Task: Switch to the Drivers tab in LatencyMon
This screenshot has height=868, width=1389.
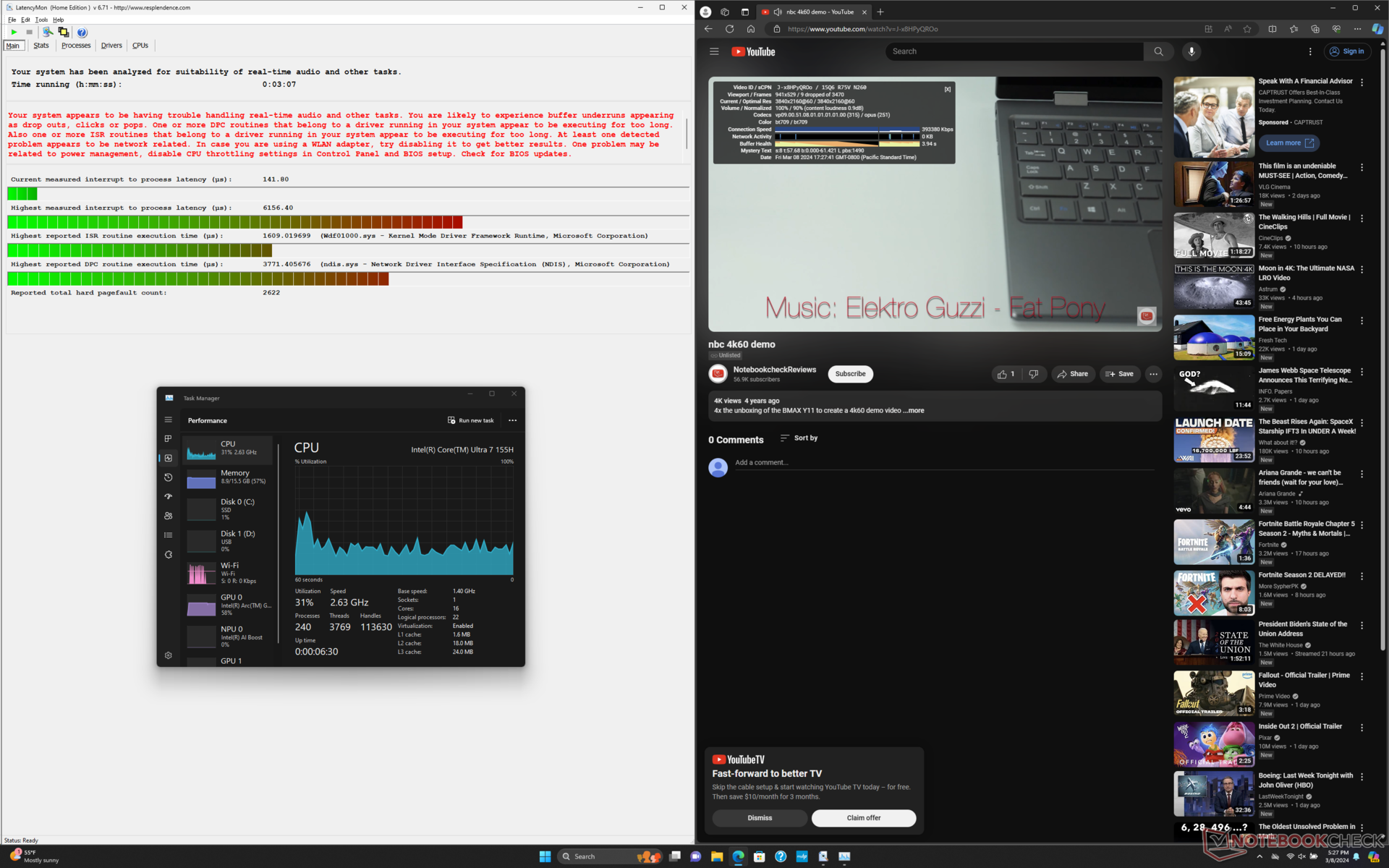Action: pyautogui.click(x=111, y=46)
